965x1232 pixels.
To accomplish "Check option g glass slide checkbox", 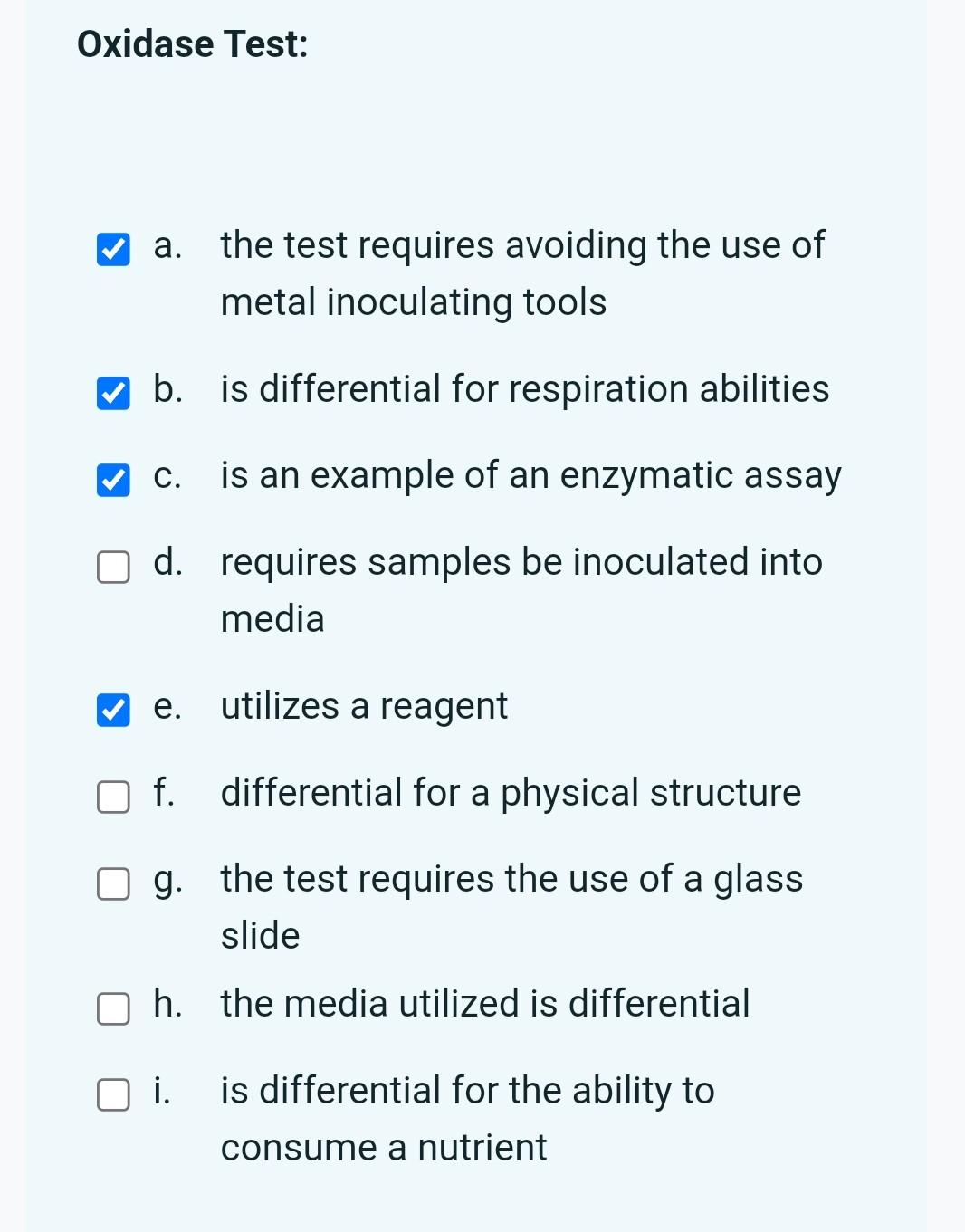I will pos(113,883).
